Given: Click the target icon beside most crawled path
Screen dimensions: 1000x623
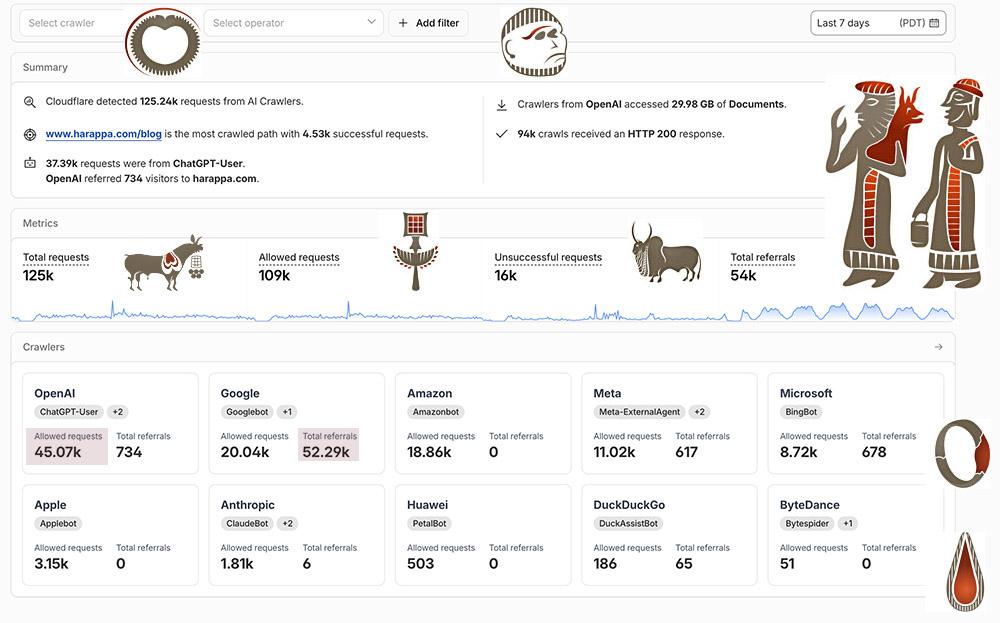Looking at the screenshot, I should 30,135.
